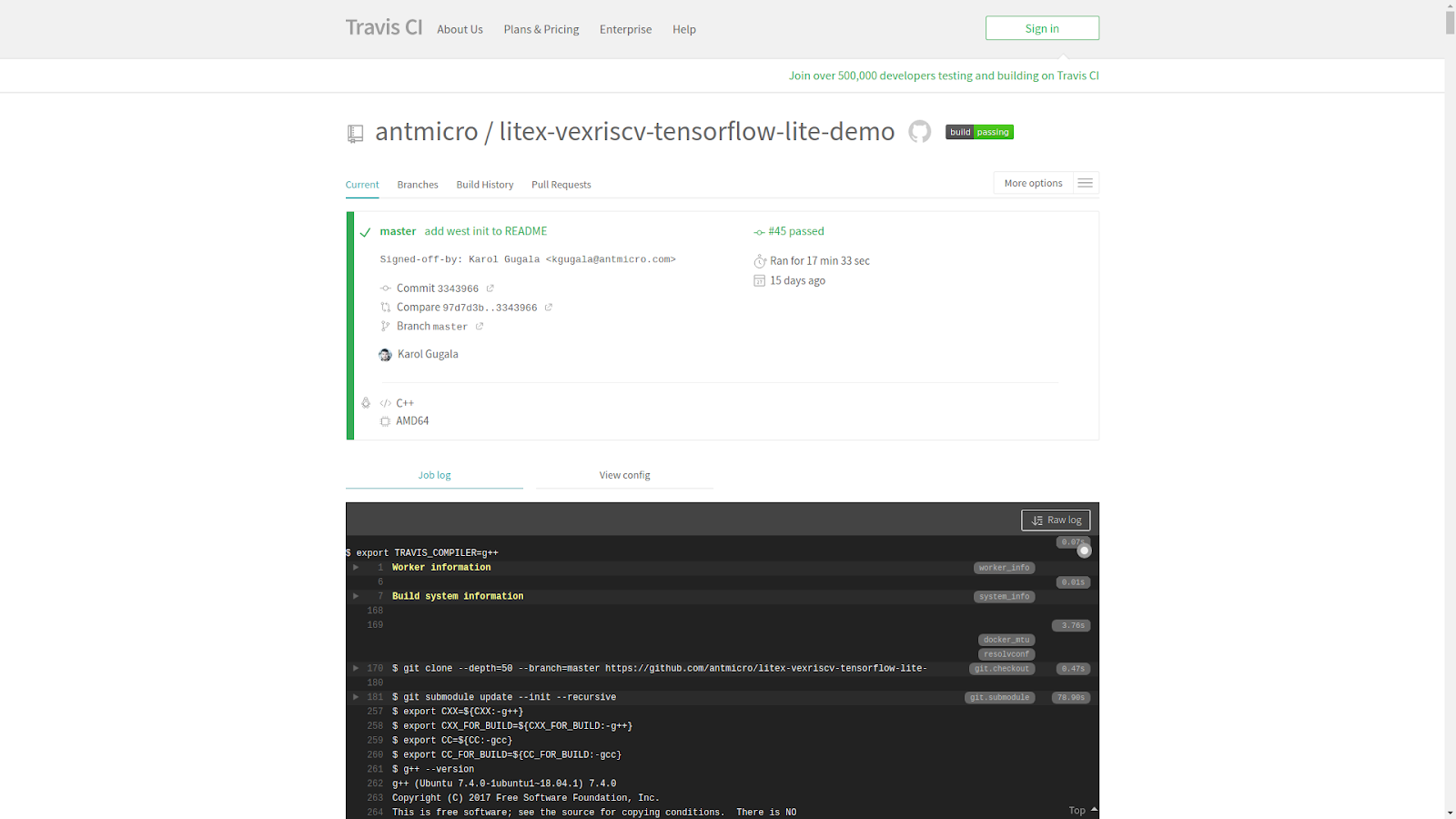Click the Travis CI logo
This screenshot has height=819, width=1456.
pyautogui.click(x=384, y=27)
